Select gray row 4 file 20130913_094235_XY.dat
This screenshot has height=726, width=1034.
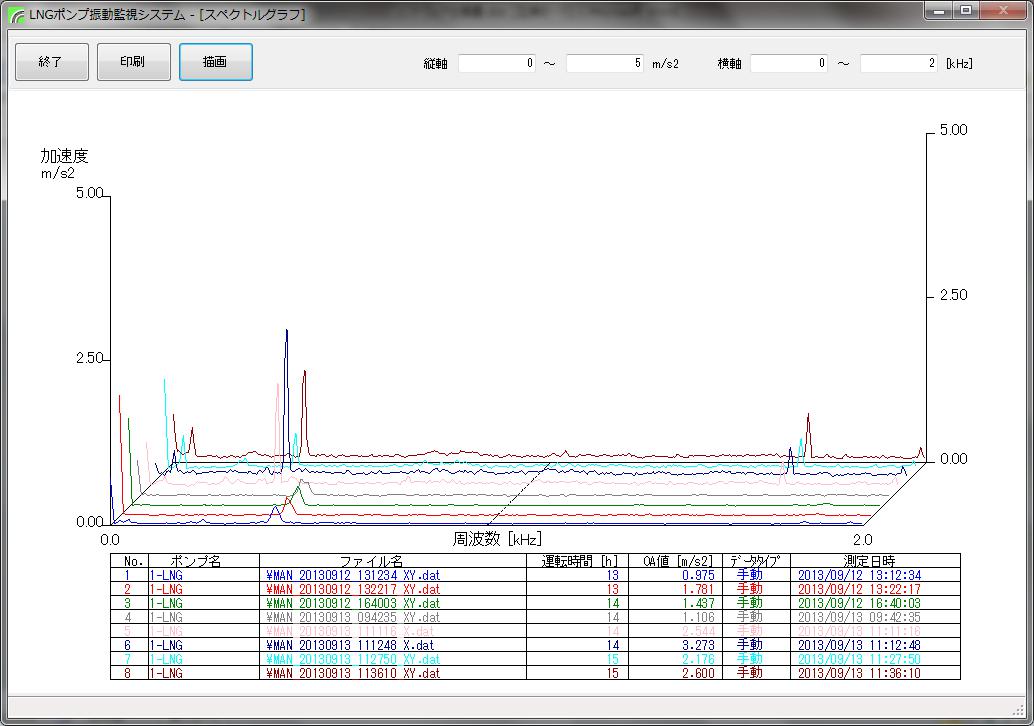coord(353,617)
